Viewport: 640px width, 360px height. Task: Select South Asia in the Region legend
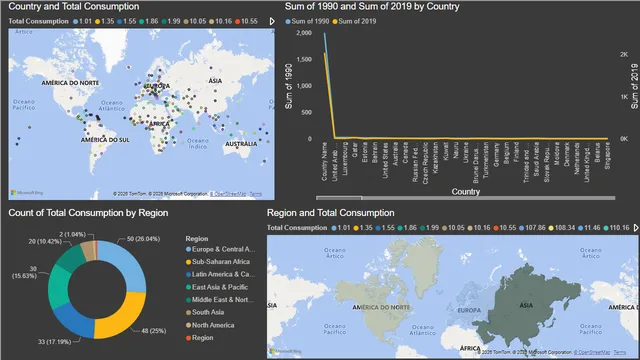[x=205, y=312]
